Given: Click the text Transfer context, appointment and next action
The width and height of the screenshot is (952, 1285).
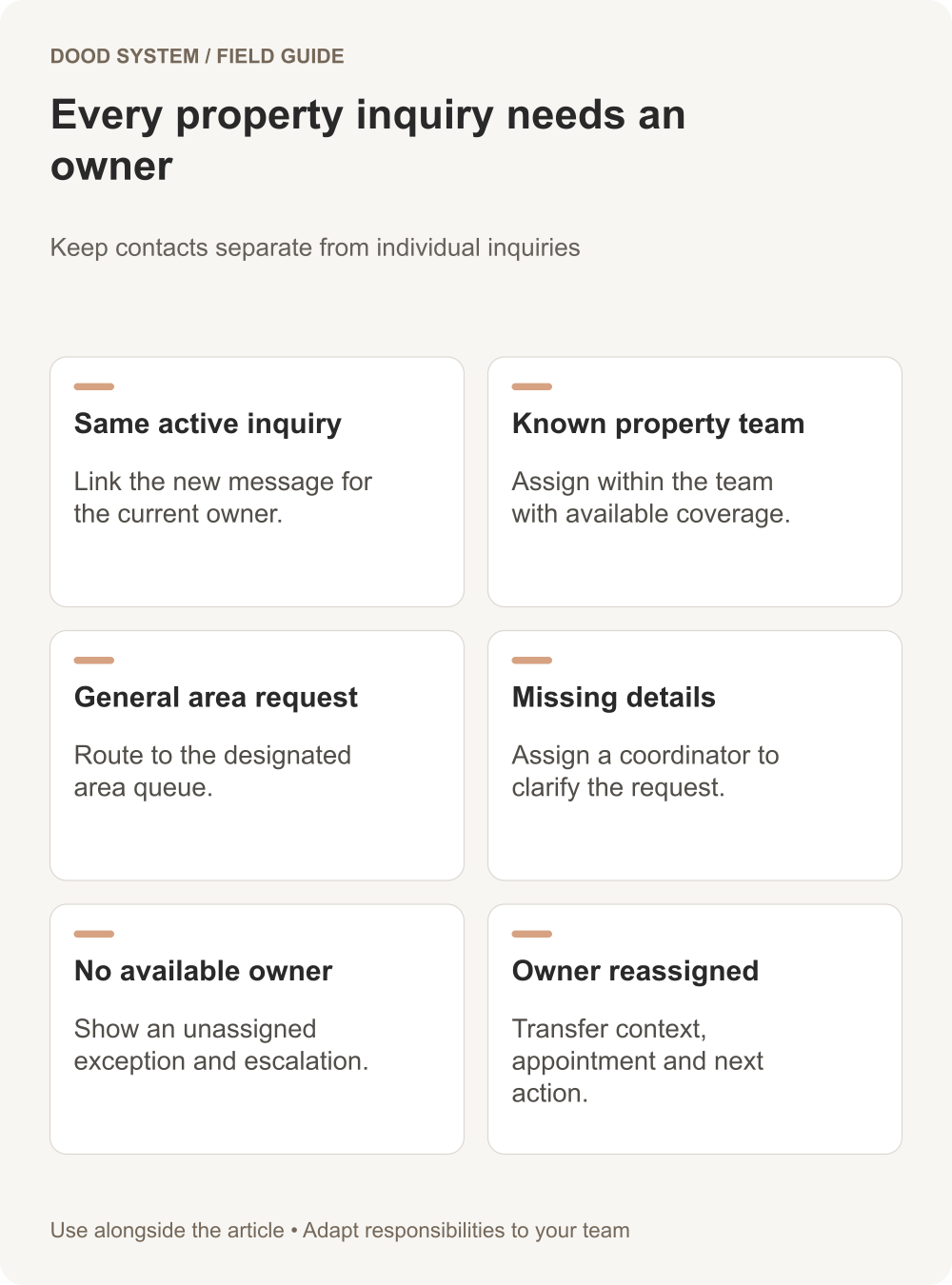Looking at the screenshot, I should (x=638, y=1060).
